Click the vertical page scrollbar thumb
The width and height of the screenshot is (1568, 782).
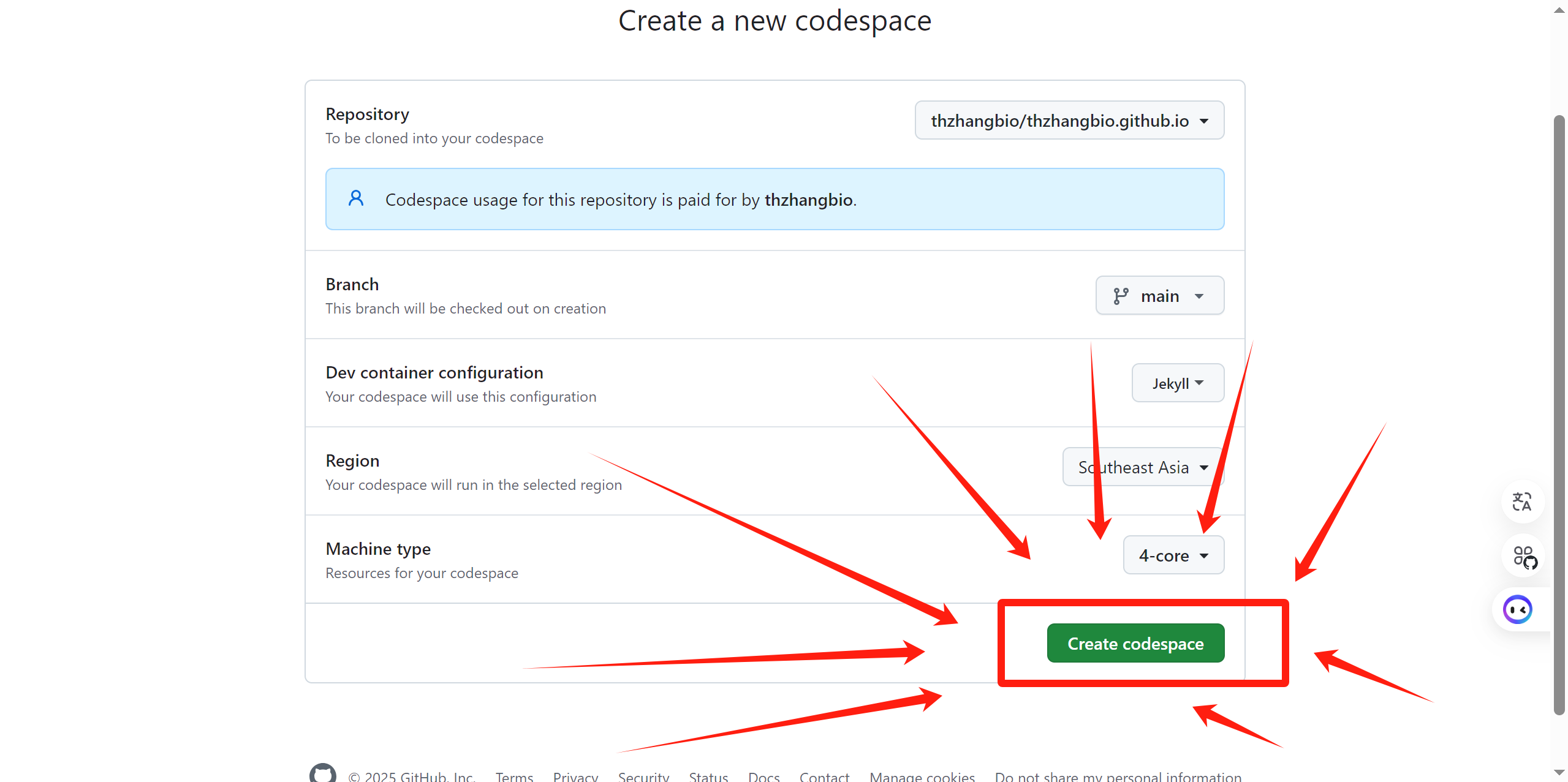pyautogui.click(x=1559, y=414)
